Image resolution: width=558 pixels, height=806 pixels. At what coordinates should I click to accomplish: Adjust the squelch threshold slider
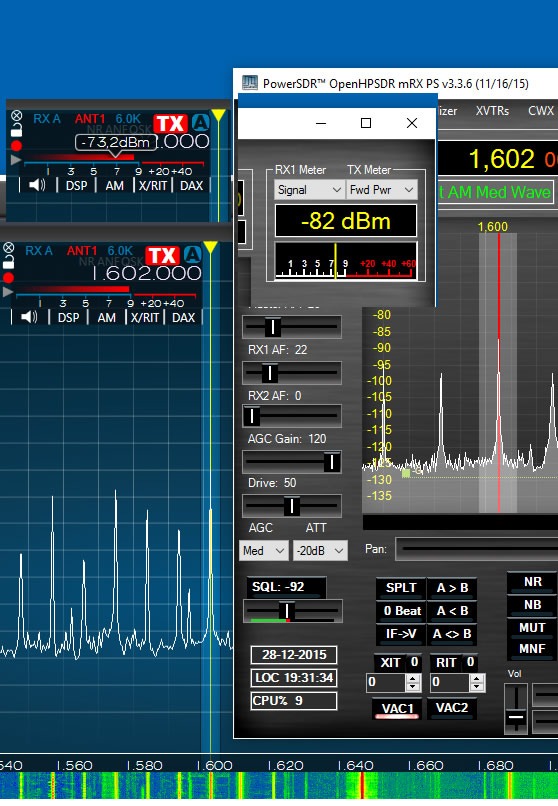point(292,611)
